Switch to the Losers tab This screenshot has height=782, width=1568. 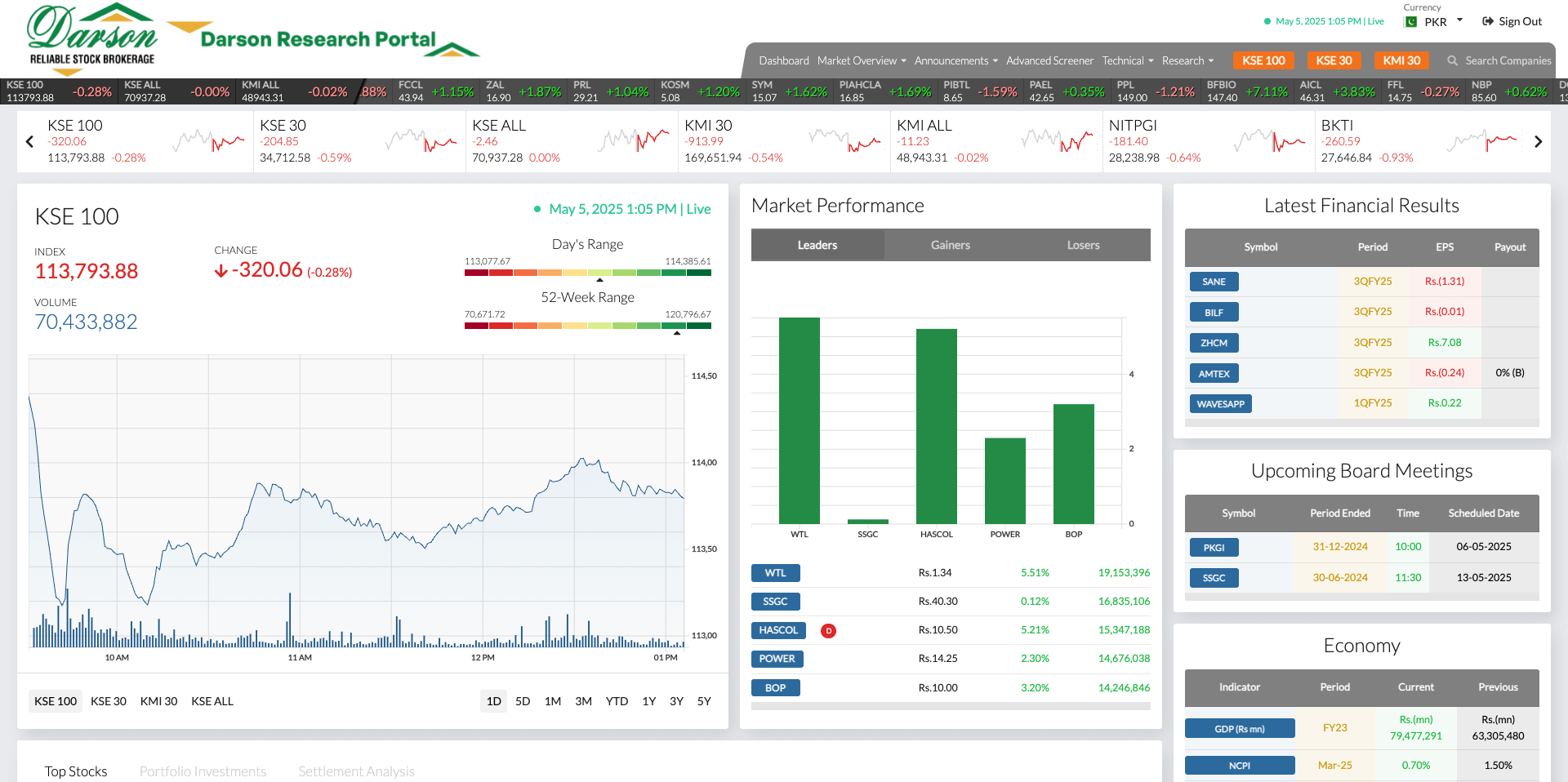click(1084, 245)
